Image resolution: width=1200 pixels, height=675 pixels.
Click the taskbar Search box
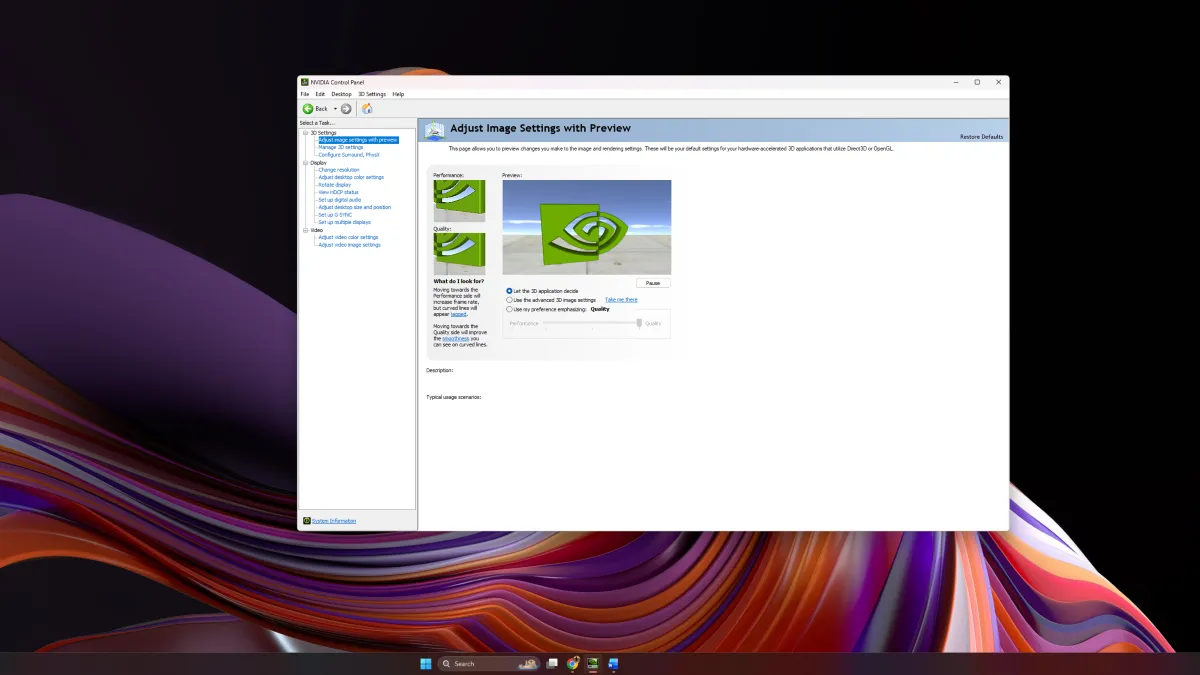(x=489, y=663)
